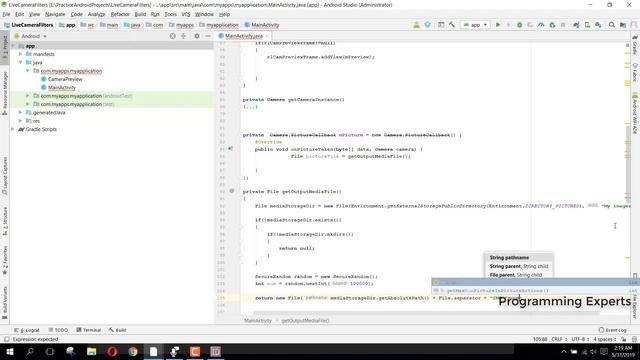Open the Search Everywhere magnifier in toolbar
This screenshot has width=640, height=360.
point(612,25)
